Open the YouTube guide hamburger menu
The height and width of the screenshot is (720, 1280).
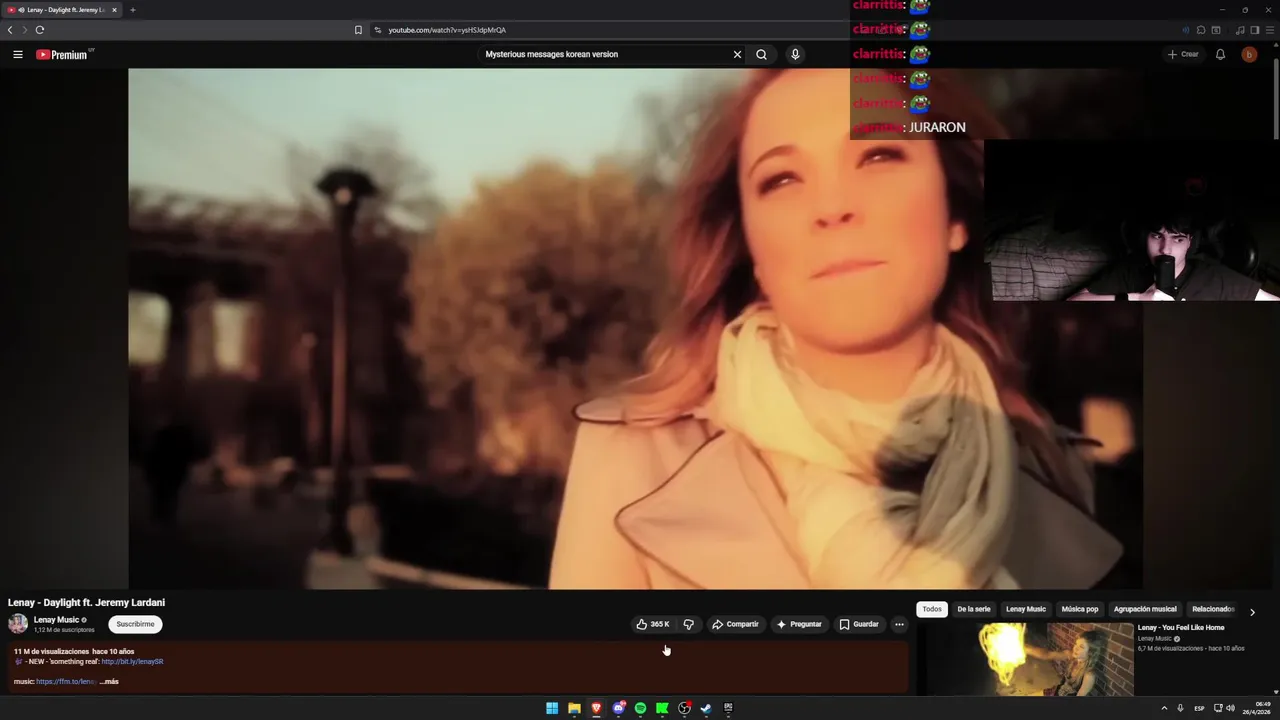click(17, 54)
